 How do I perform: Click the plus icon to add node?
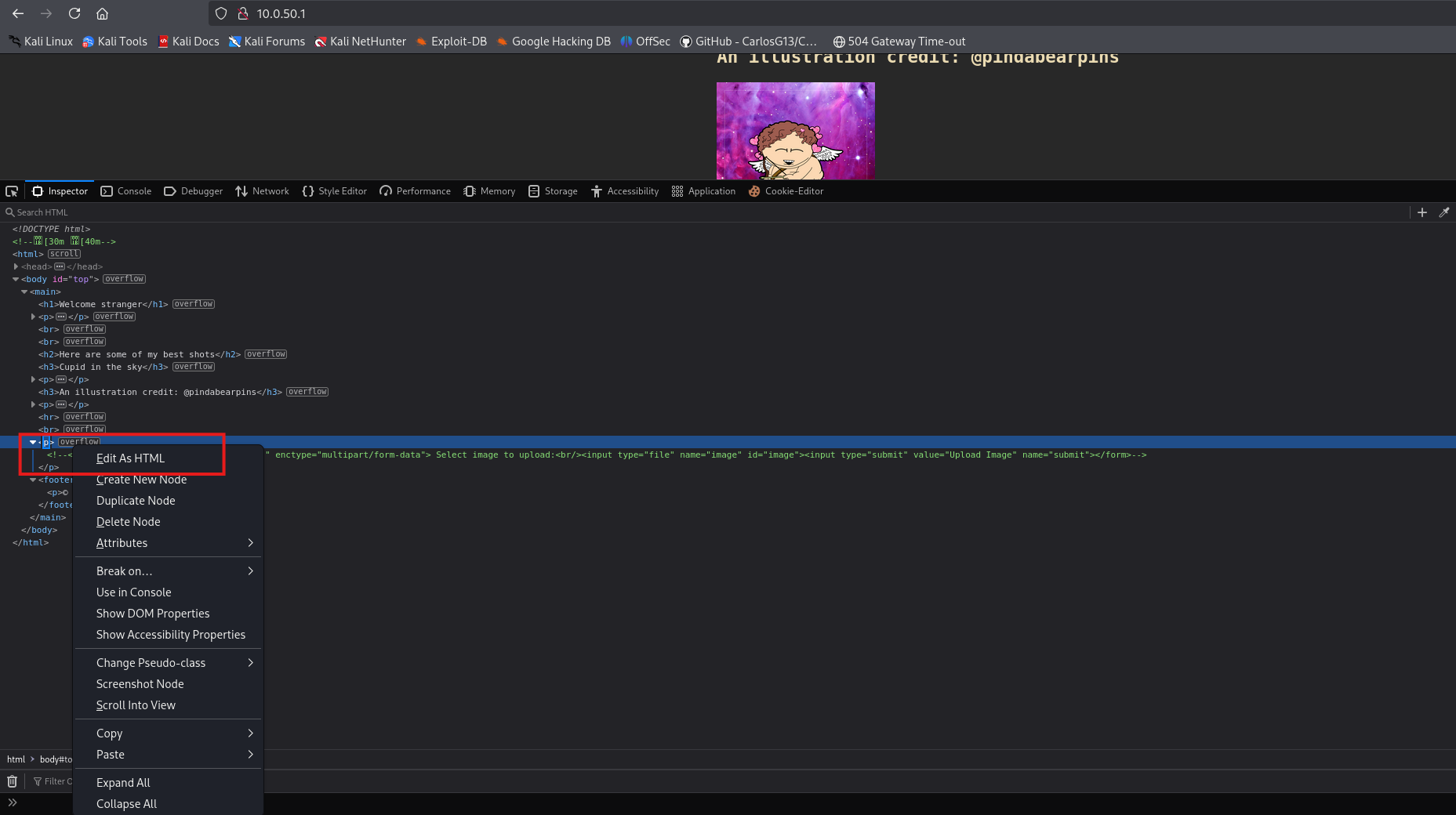click(x=1422, y=212)
